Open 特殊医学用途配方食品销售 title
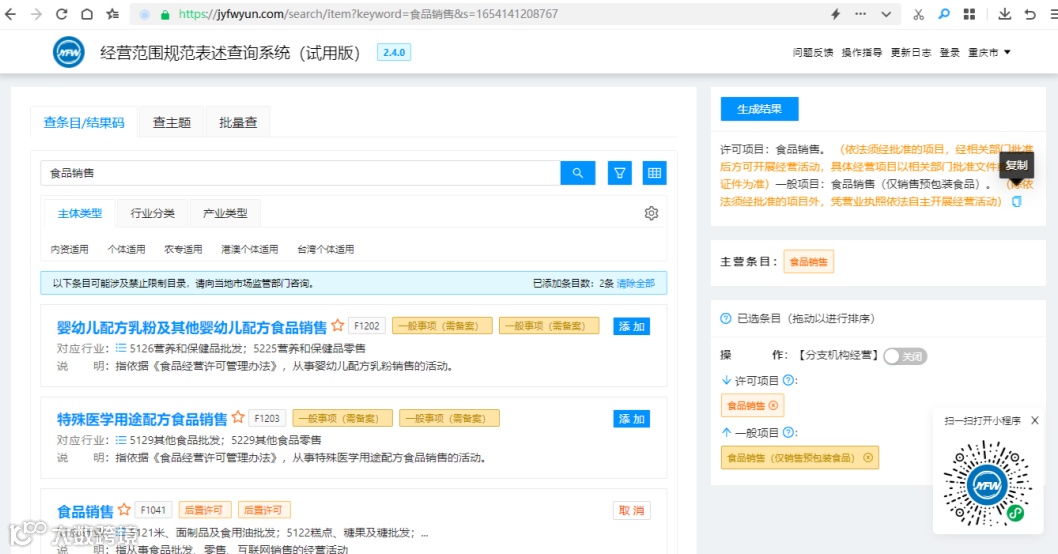The height and width of the screenshot is (554, 1058). coord(142,420)
